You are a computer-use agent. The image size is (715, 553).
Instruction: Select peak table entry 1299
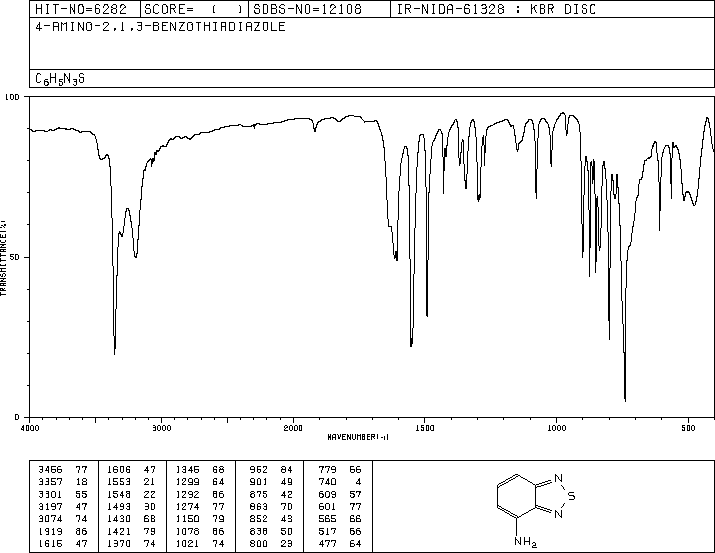(x=200, y=482)
